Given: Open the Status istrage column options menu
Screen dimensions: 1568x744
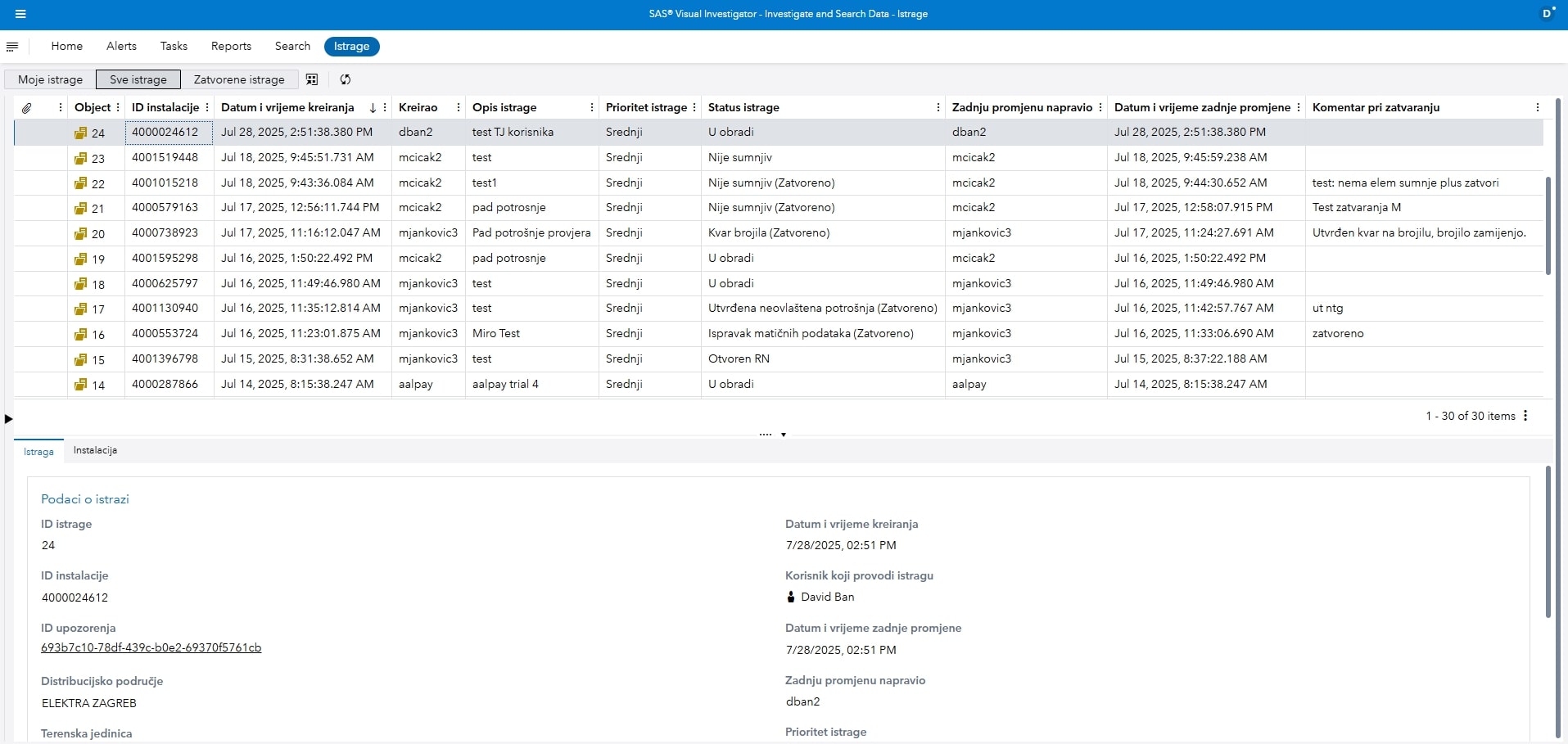Looking at the screenshot, I should [938, 108].
